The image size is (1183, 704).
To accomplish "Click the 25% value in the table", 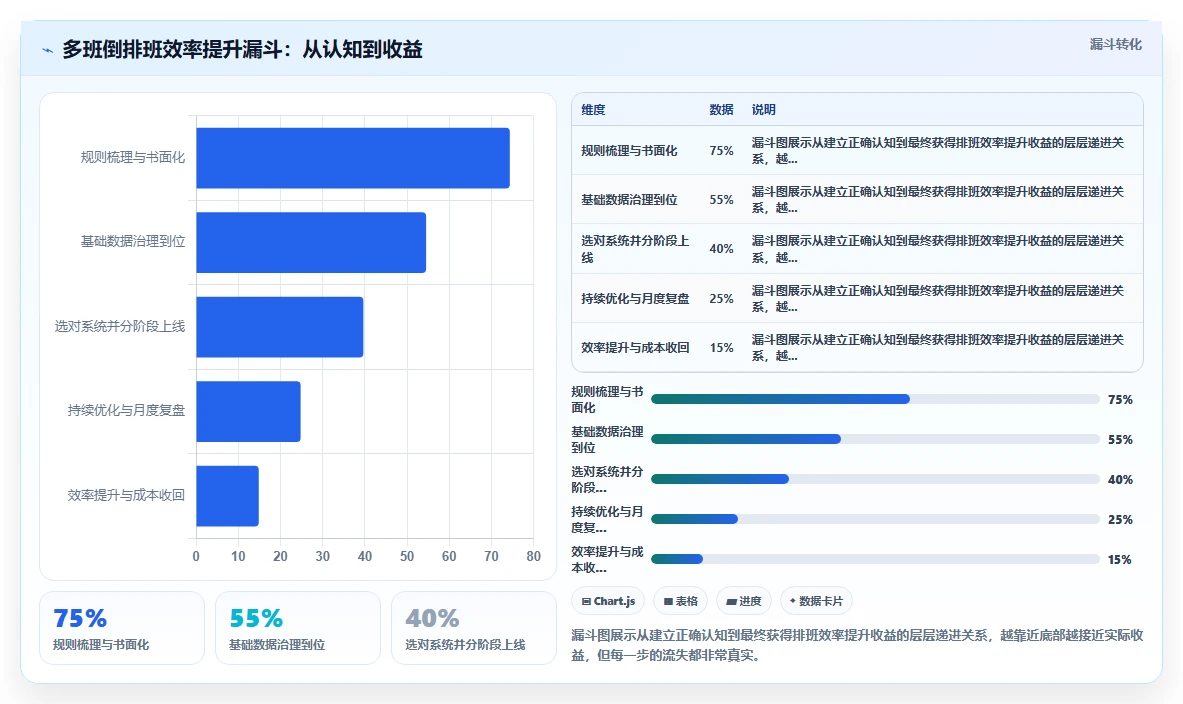I will pyautogui.click(x=721, y=299).
